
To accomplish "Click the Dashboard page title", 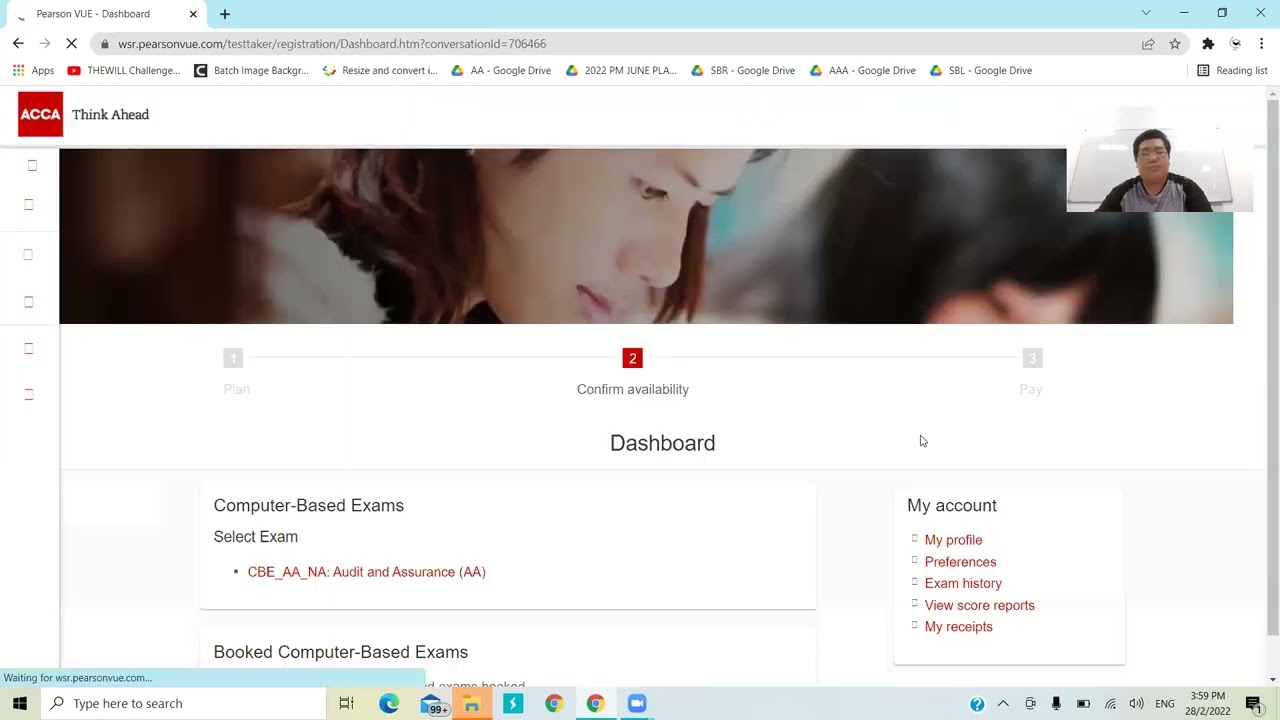I will click(x=662, y=443).
